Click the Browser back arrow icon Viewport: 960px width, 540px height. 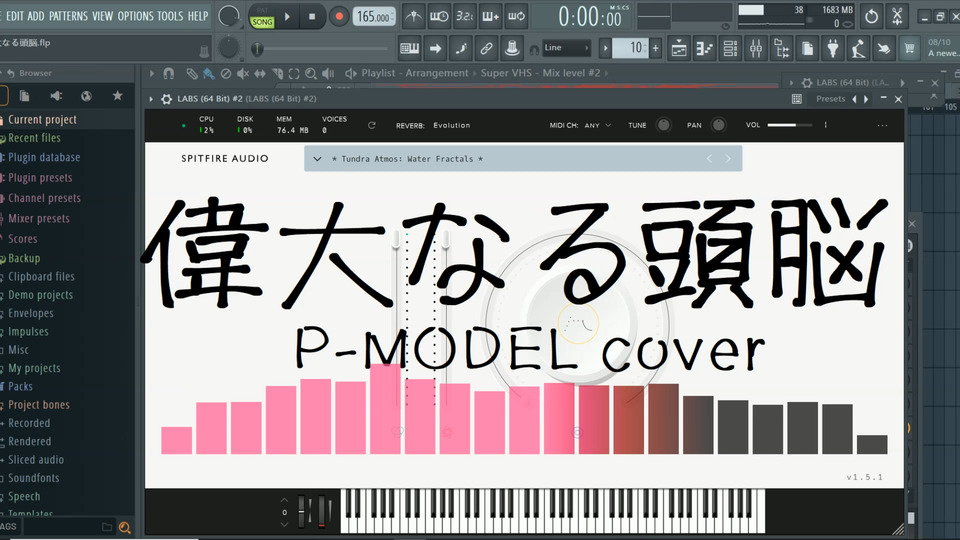click(x=10, y=73)
